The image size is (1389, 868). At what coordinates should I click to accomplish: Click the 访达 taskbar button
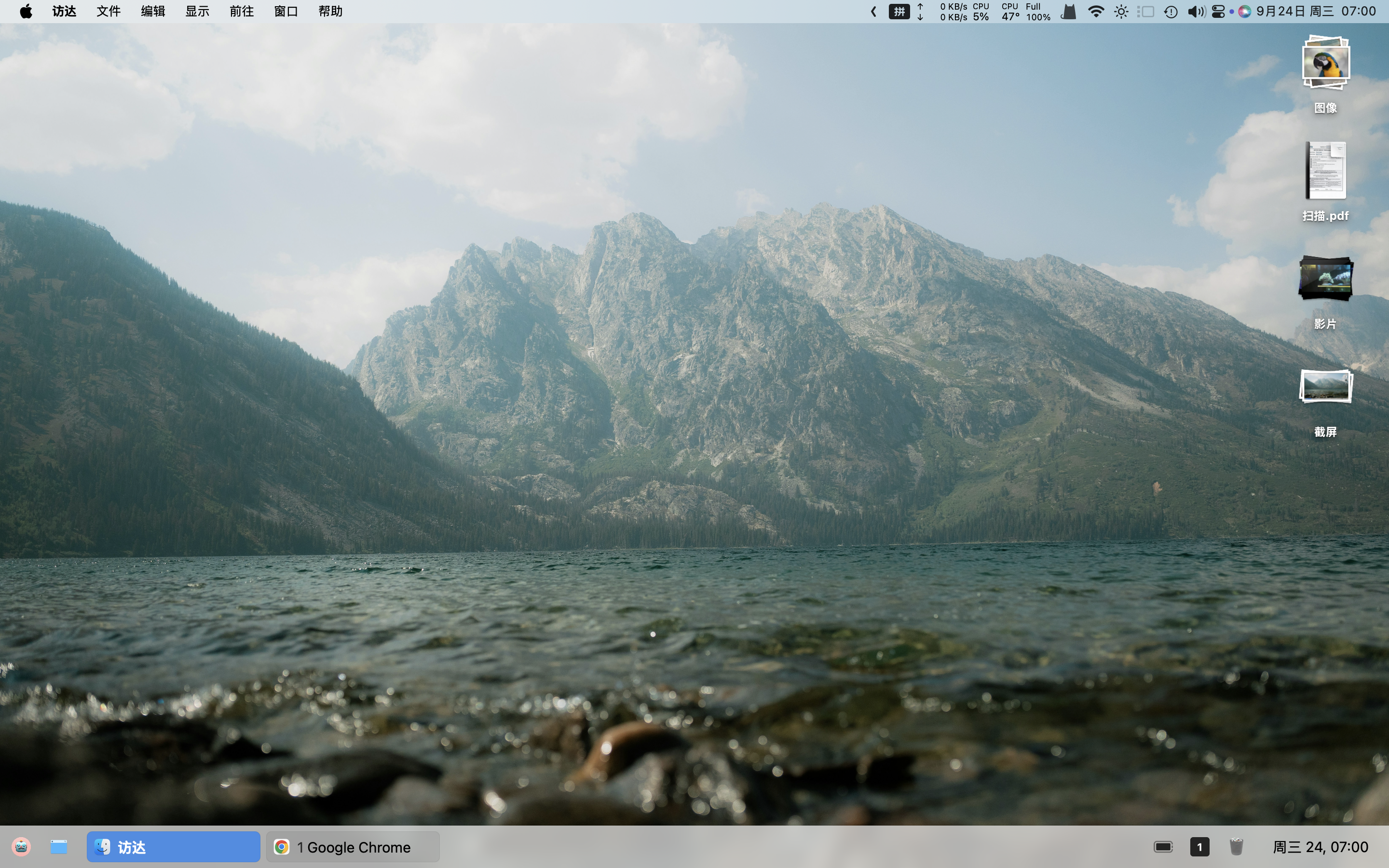pos(173,847)
